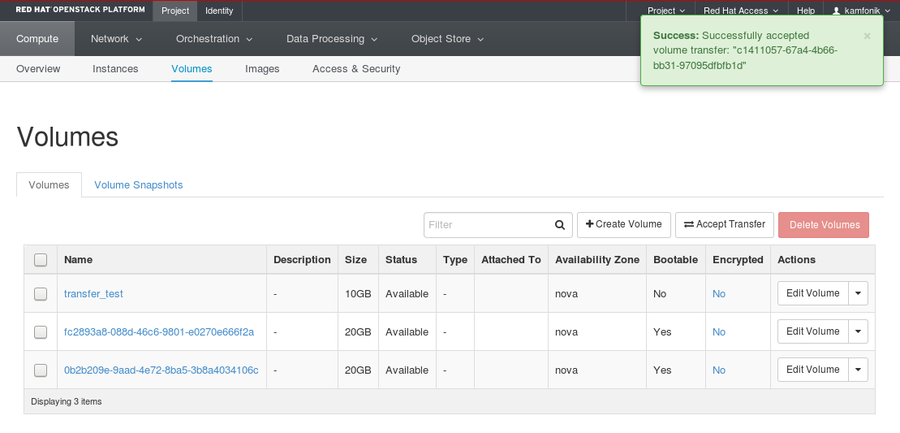This screenshot has height=433, width=900.
Task: Click Encrypted 'No' link for 0b2b209e volume
Action: coord(719,370)
